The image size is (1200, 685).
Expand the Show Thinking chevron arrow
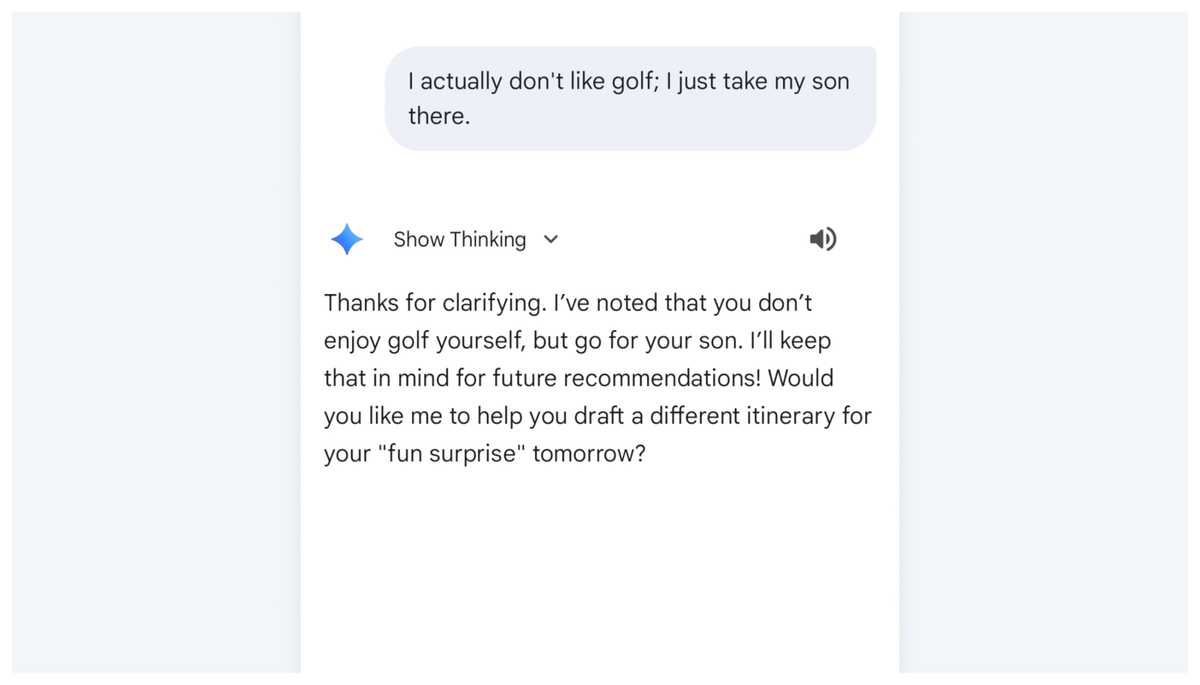coord(551,240)
